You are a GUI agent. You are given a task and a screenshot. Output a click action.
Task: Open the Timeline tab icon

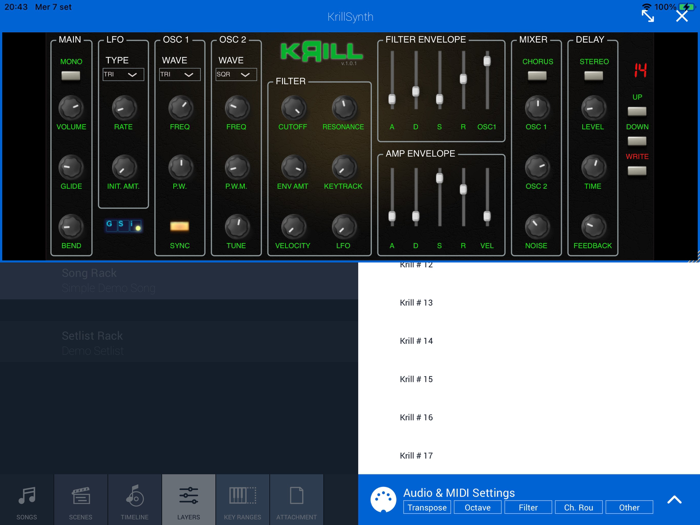(134, 496)
